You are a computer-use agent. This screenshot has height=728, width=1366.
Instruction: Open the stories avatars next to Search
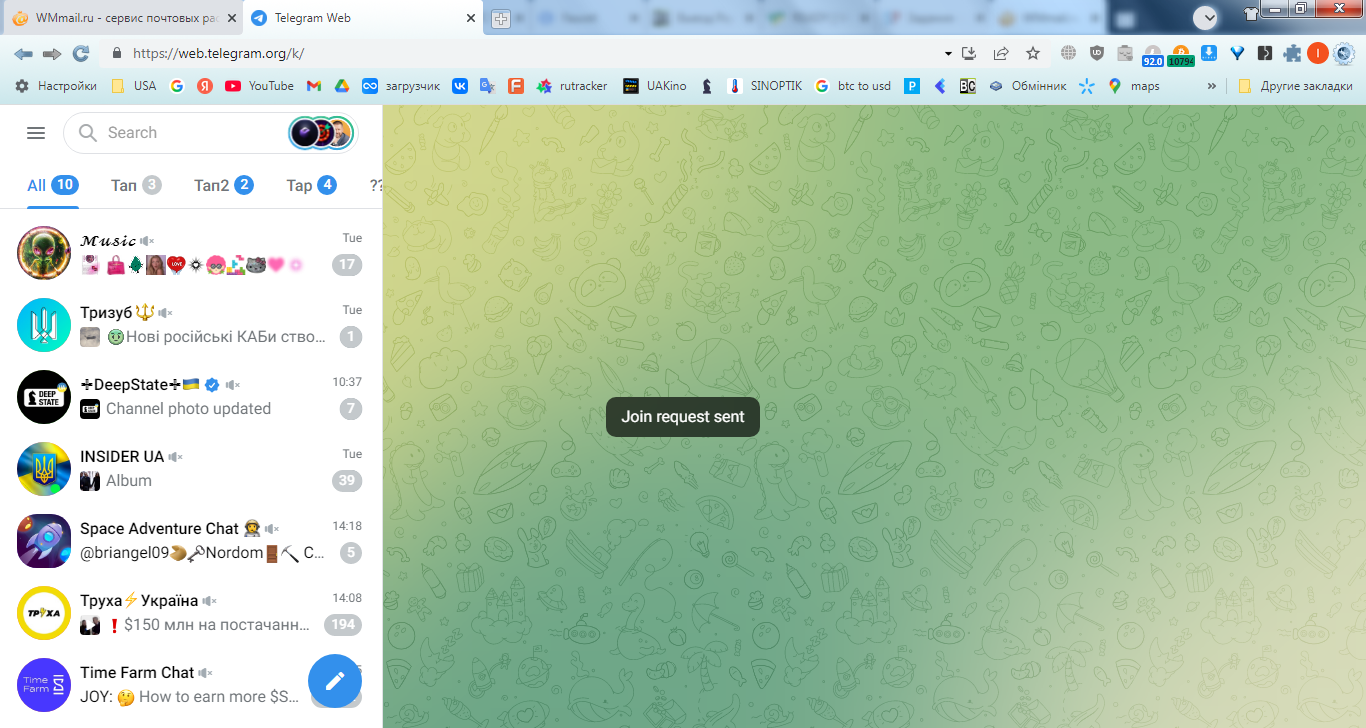[321, 133]
